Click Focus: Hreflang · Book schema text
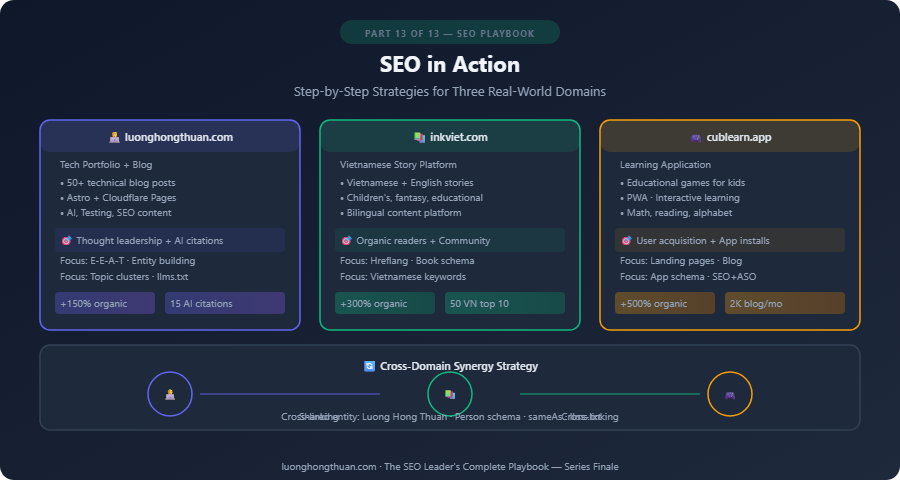The height and width of the screenshot is (480, 900). (407, 261)
